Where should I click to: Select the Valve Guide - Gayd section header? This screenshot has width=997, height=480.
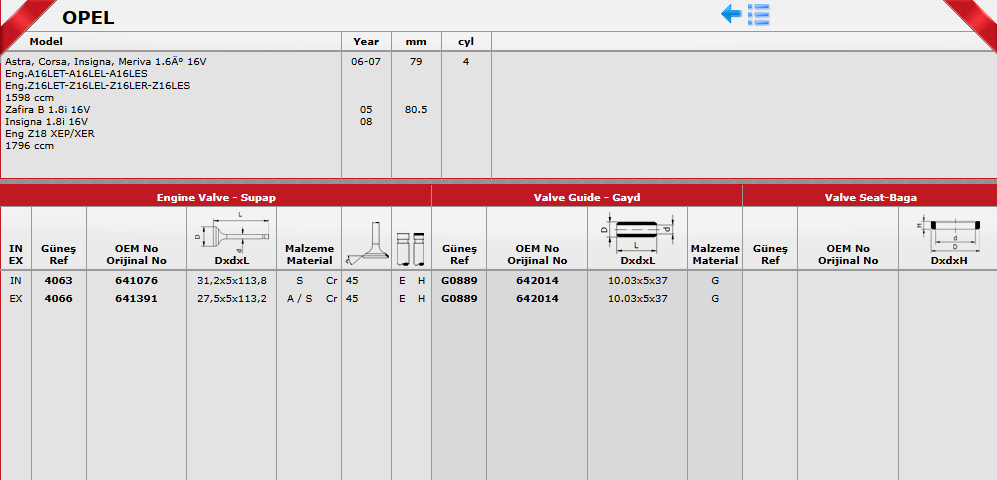click(586, 198)
